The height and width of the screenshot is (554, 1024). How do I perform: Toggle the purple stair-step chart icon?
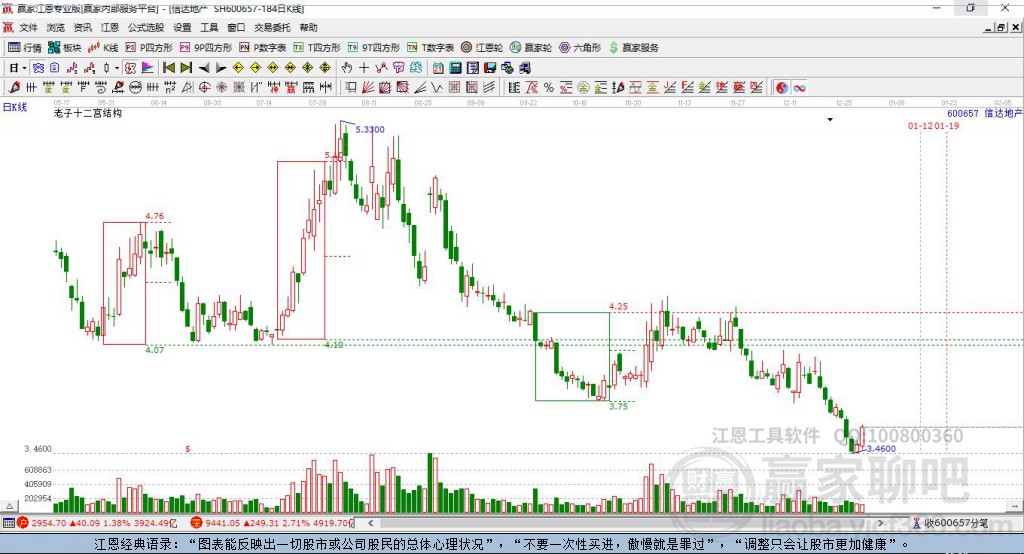[x=72, y=68]
